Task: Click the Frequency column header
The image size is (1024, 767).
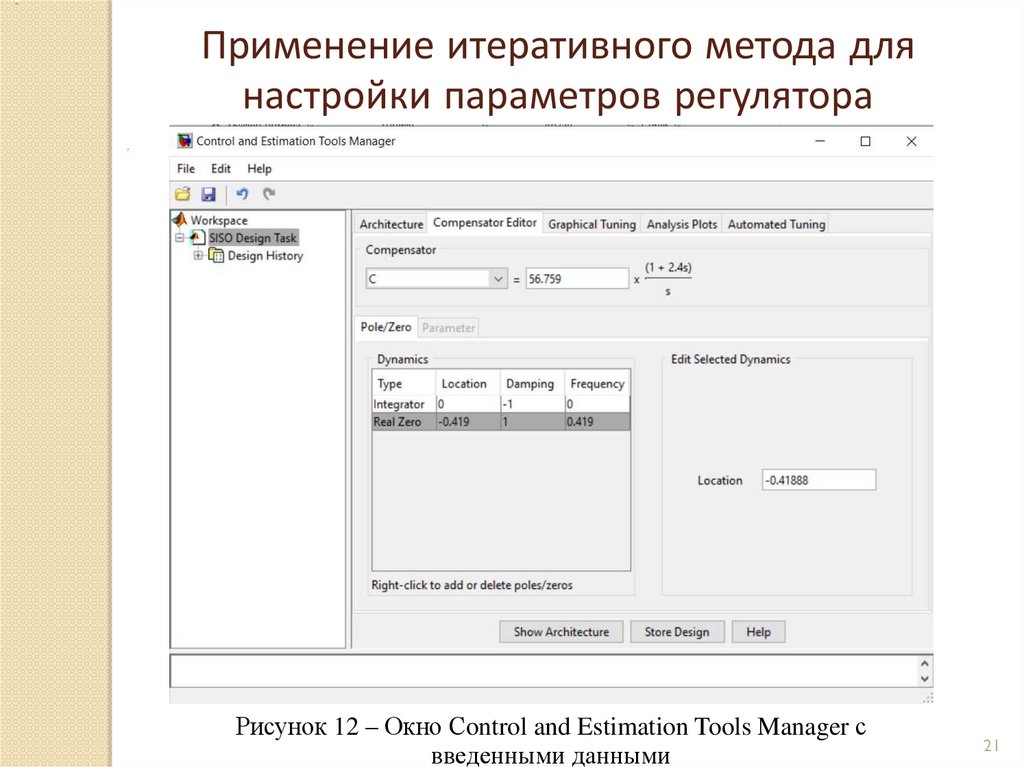Action: click(597, 384)
